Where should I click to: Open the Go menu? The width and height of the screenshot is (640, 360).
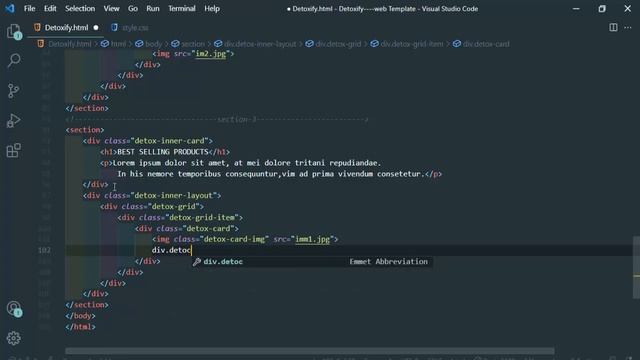click(133, 9)
